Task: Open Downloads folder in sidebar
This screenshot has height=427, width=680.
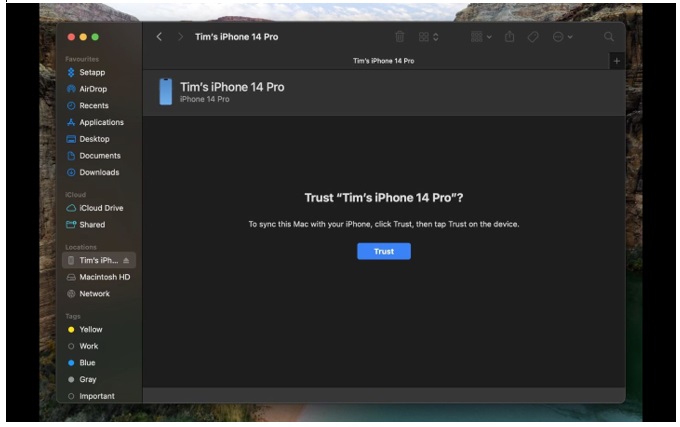Action: pyautogui.click(x=98, y=173)
